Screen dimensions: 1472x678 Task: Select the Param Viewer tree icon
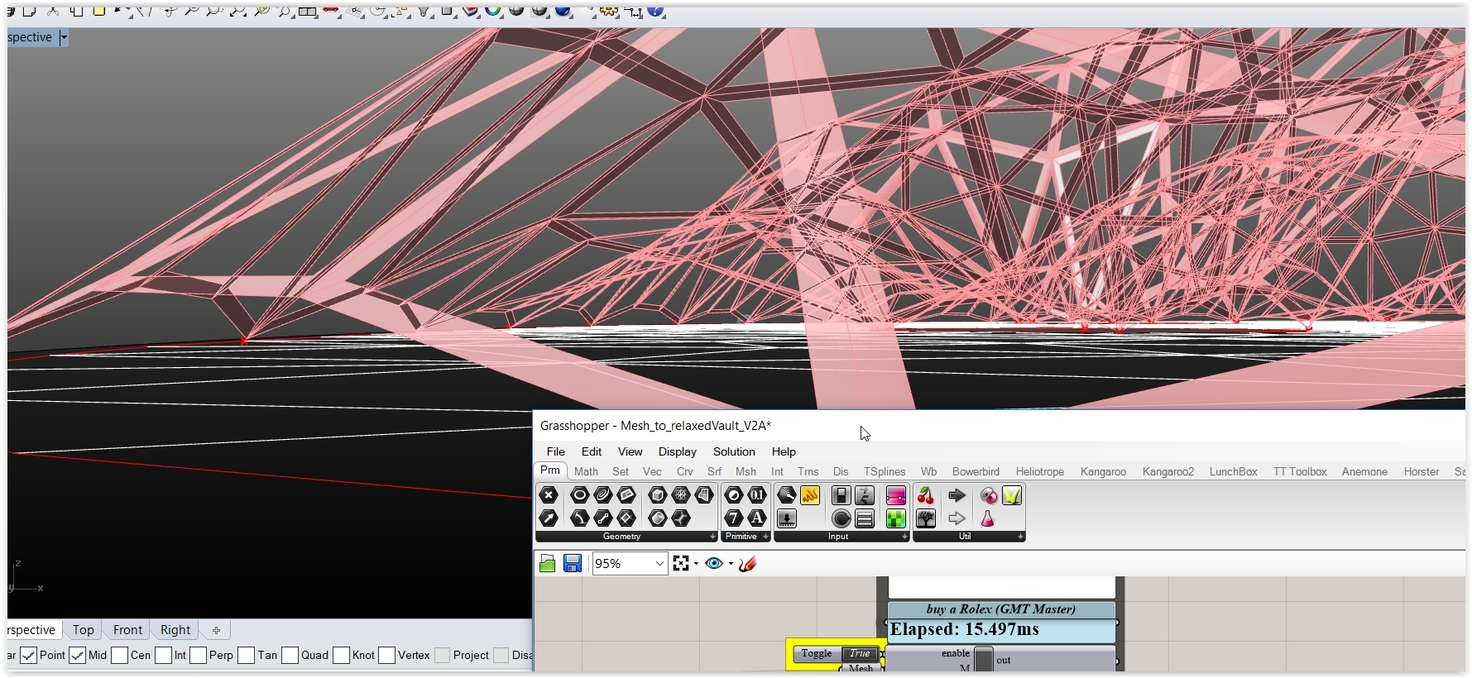[926, 518]
